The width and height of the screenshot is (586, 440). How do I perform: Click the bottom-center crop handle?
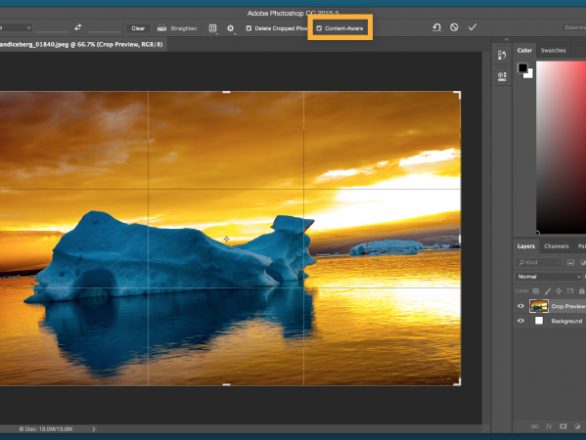[x=226, y=384]
